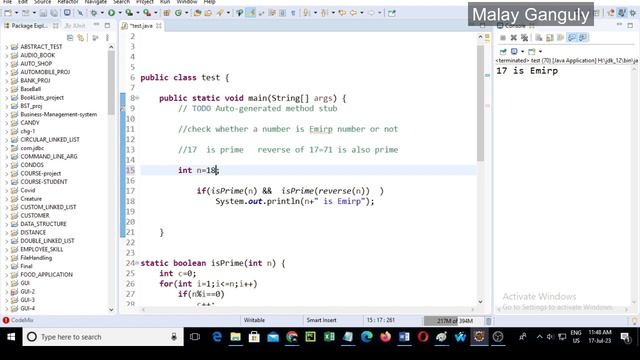Open Firefox from the taskbar
Screen dimensions: 640x360
tap(385, 337)
